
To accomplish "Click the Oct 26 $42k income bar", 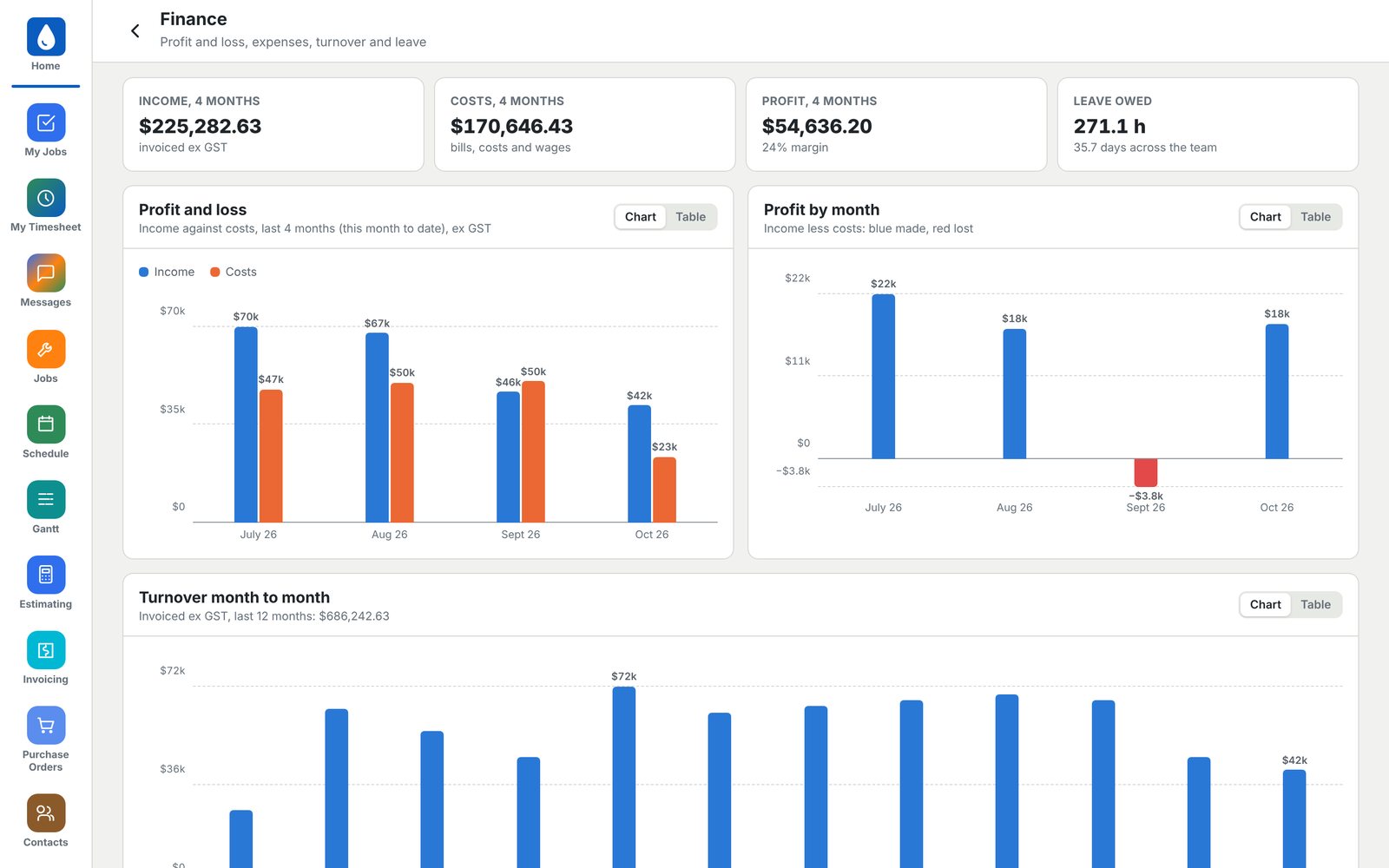I will coord(640,464).
